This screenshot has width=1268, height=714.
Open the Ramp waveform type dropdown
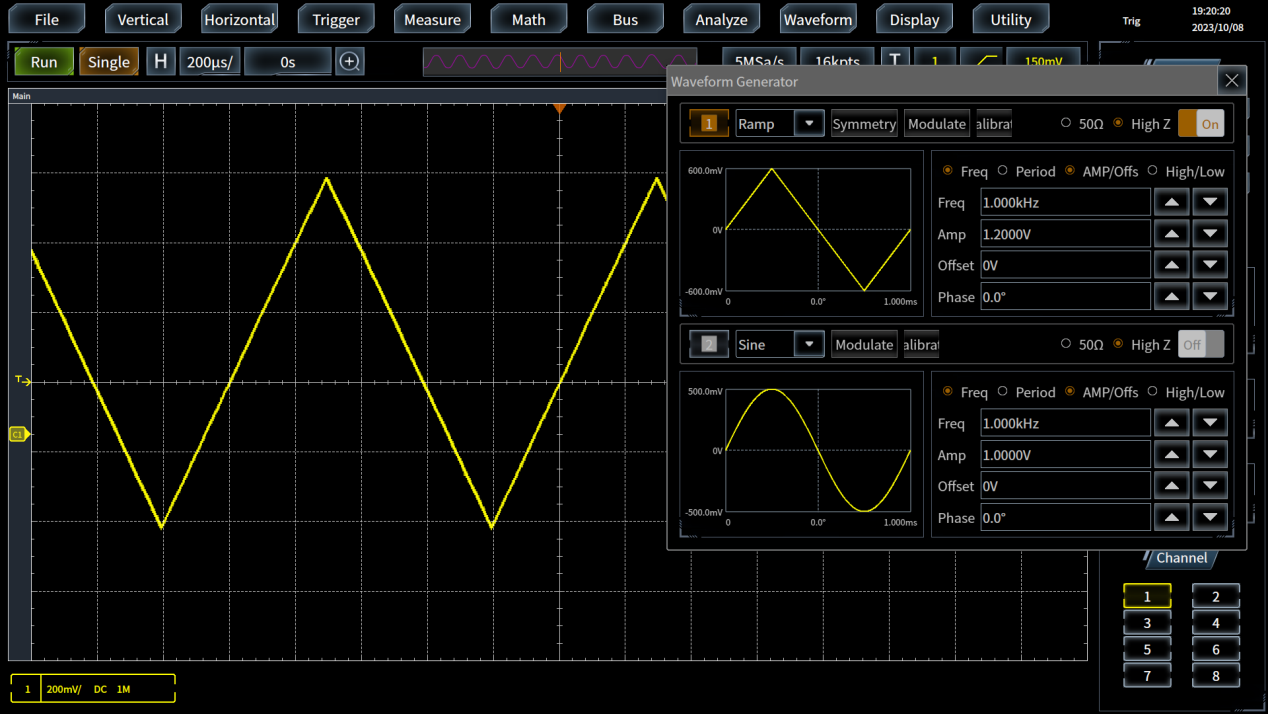(808, 124)
